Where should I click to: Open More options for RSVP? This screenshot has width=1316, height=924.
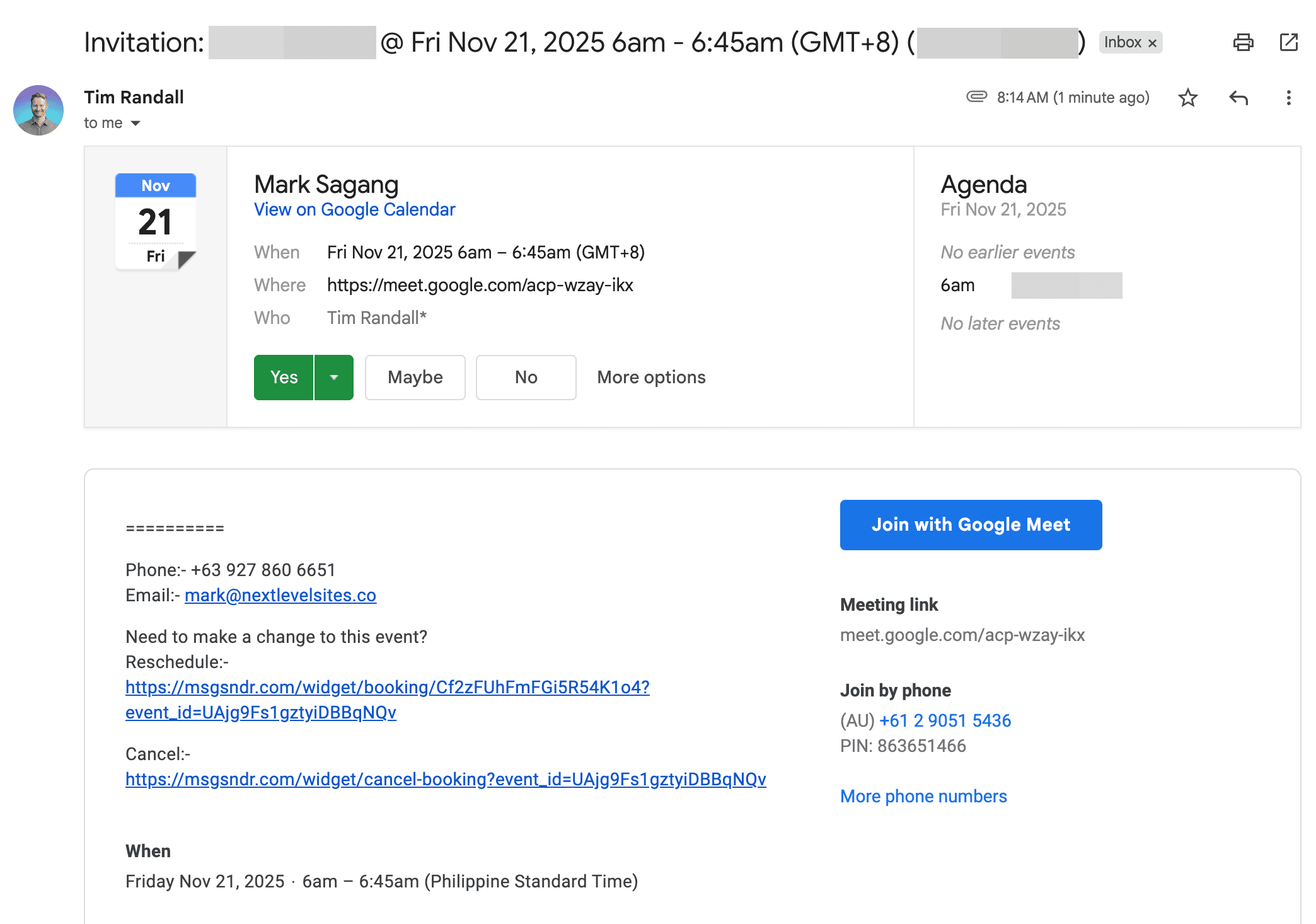point(651,378)
